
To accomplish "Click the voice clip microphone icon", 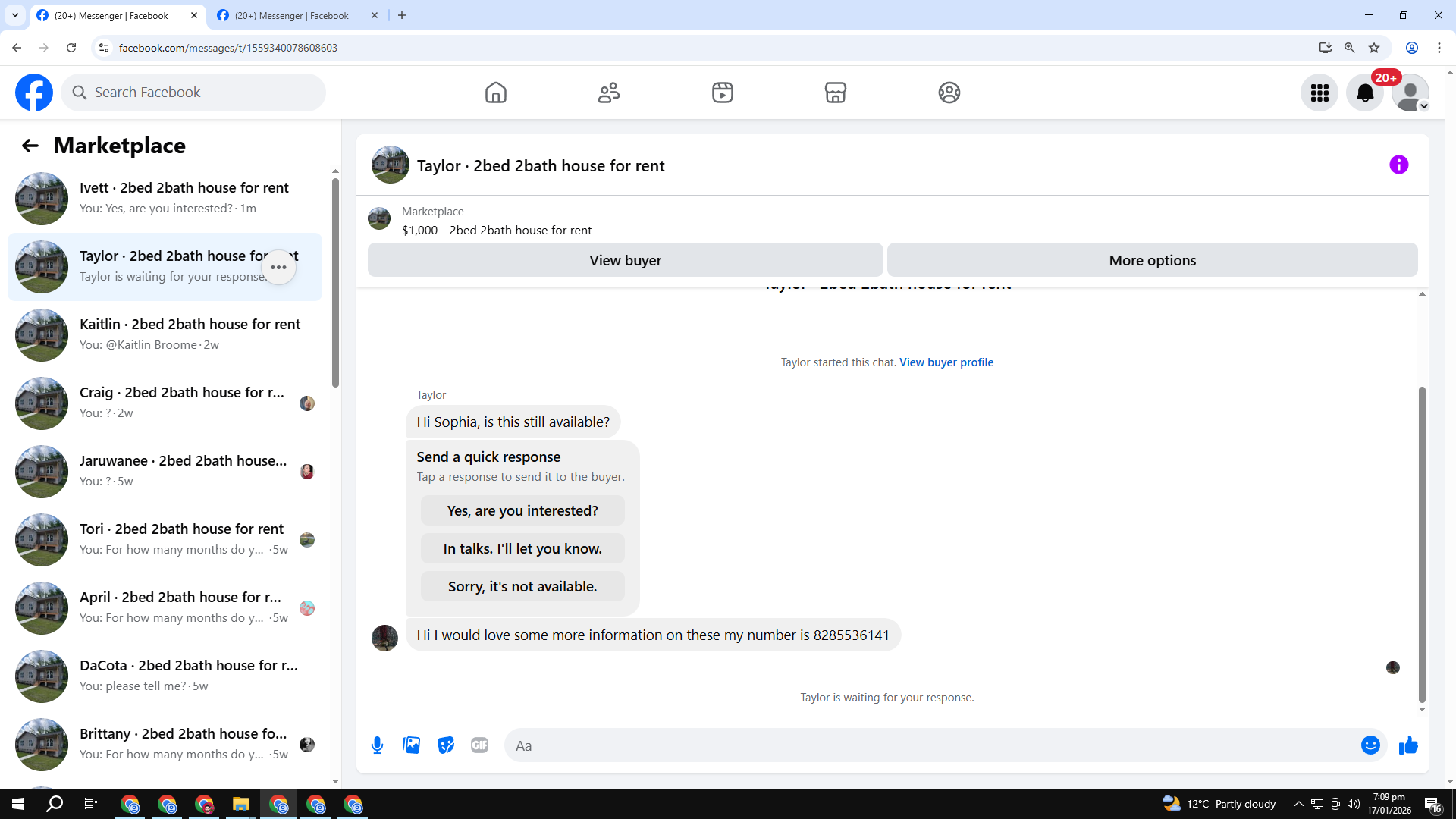I will 377,745.
